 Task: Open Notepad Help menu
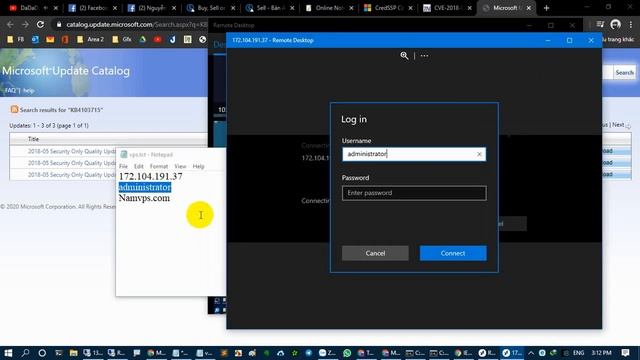198,167
